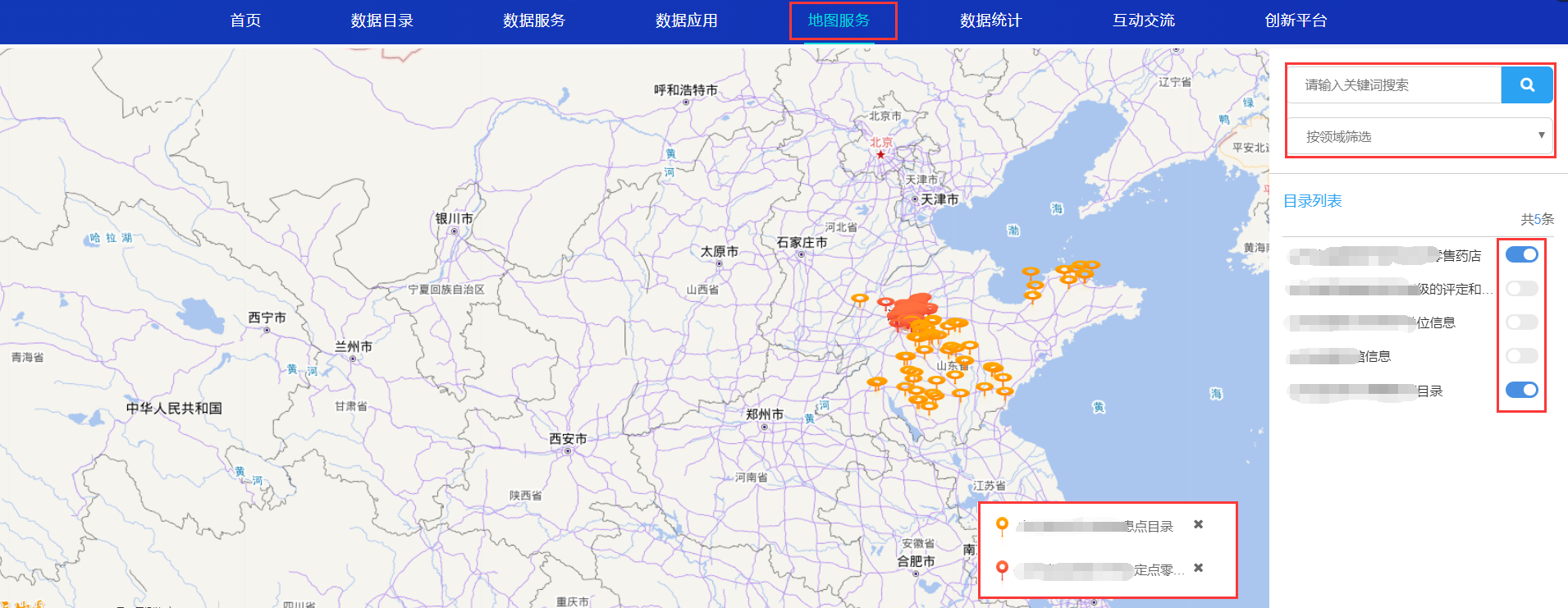Viewport: 1568px width, 608px height.
Task: Click the isolated orange marker southwest of 山东省
Action: coord(876,383)
